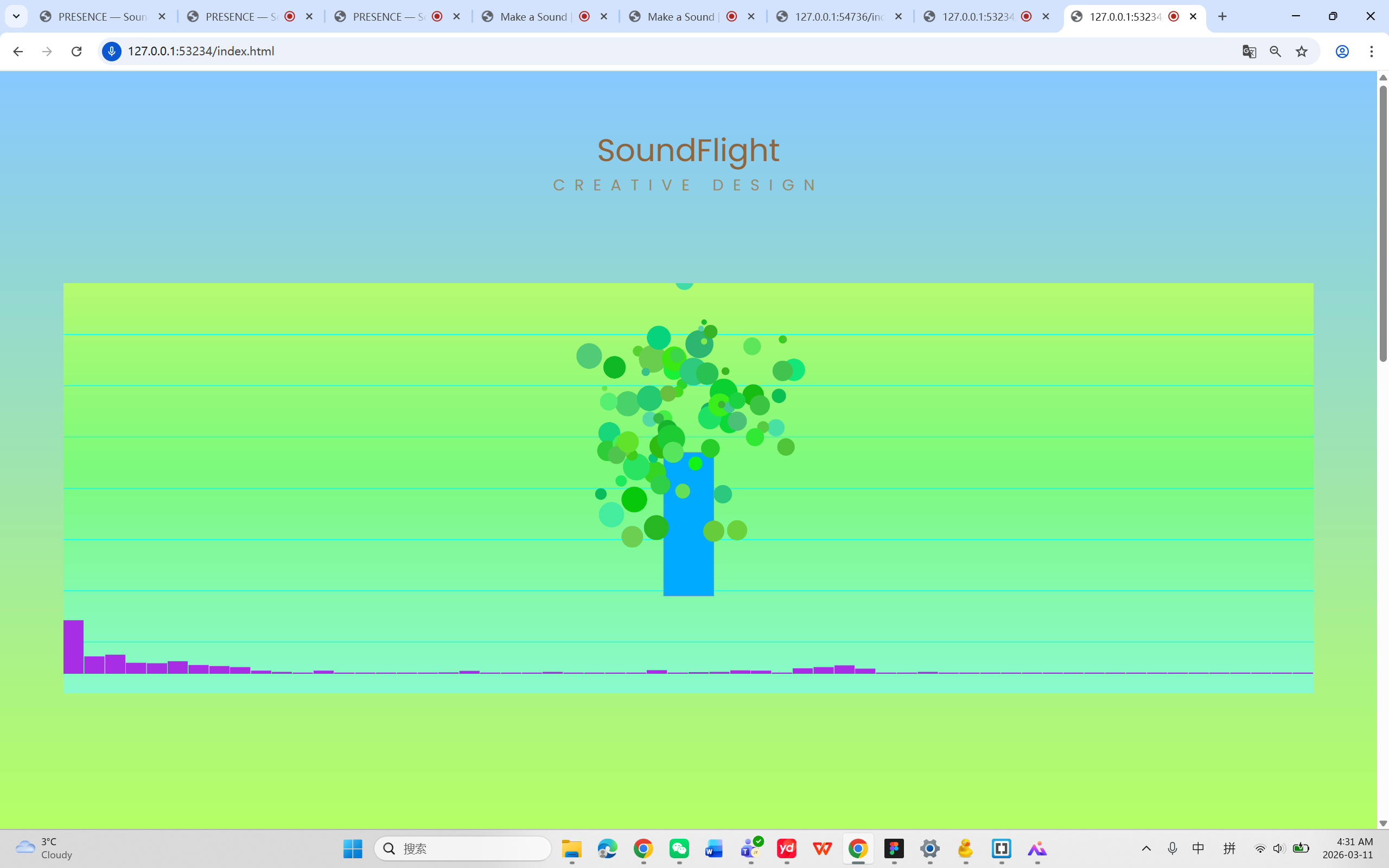Image resolution: width=1389 pixels, height=868 pixels.
Task: Launch Microsoft Word from the taskbar
Action: [x=715, y=848]
